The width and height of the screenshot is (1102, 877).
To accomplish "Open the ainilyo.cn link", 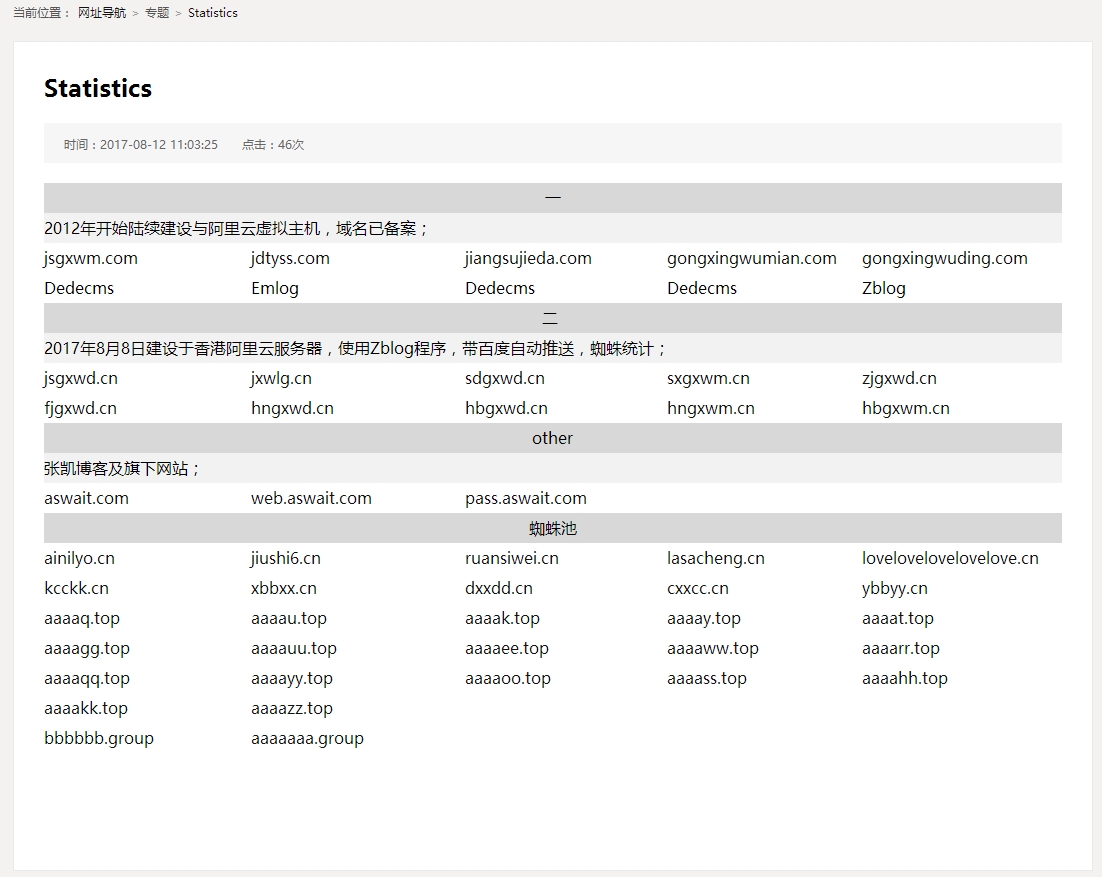I will (79, 558).
